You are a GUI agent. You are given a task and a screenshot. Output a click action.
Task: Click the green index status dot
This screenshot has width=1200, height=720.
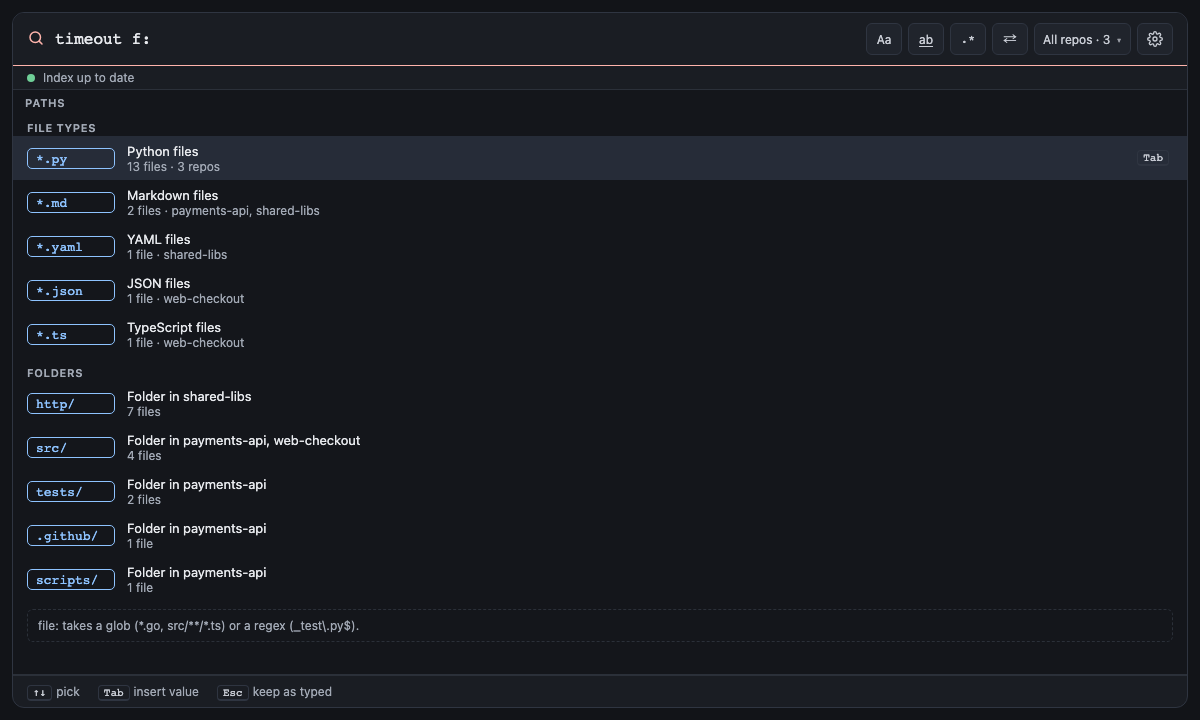[x=31, y=78]
